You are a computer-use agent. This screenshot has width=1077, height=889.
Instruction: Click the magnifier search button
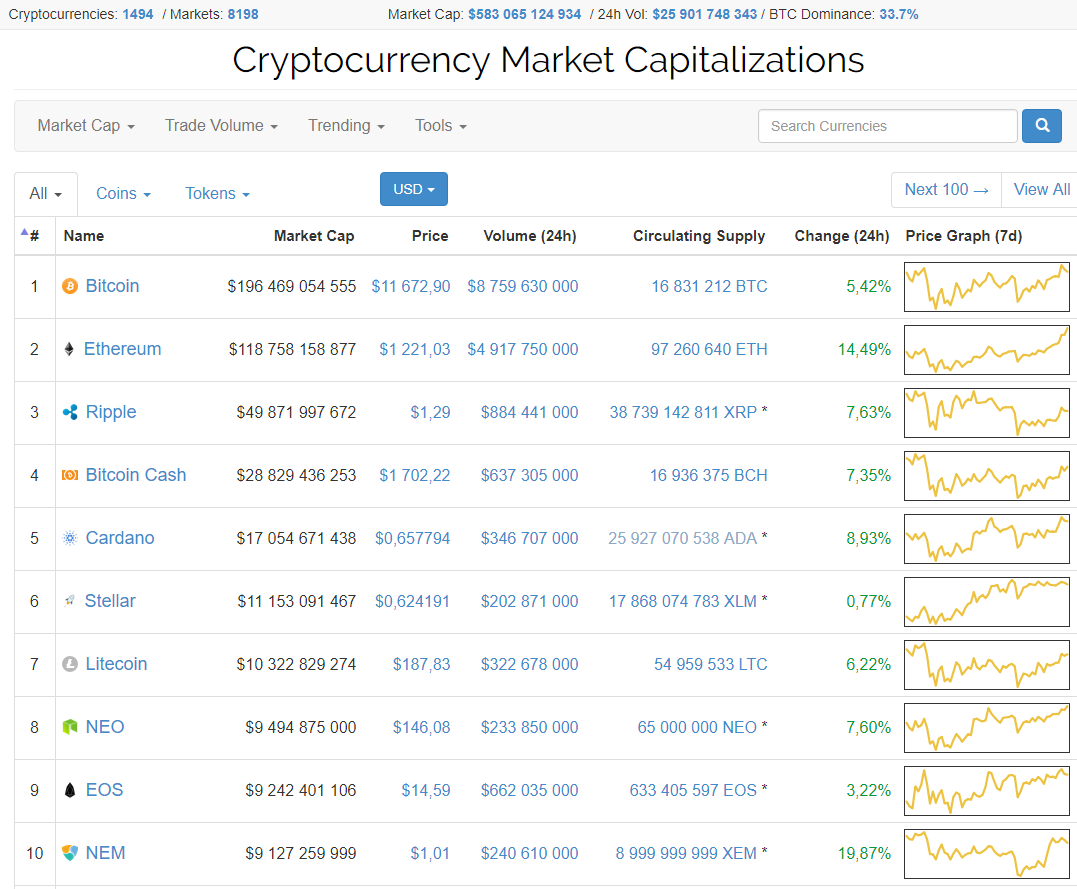point(1041,126)
